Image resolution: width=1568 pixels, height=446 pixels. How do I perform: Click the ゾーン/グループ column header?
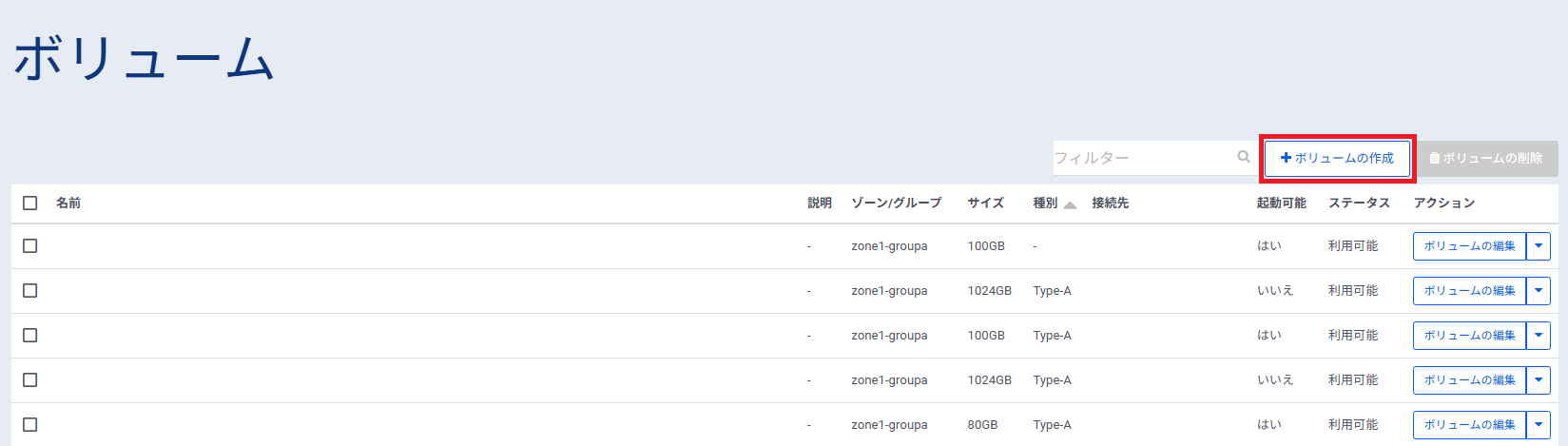pos(896,203)
